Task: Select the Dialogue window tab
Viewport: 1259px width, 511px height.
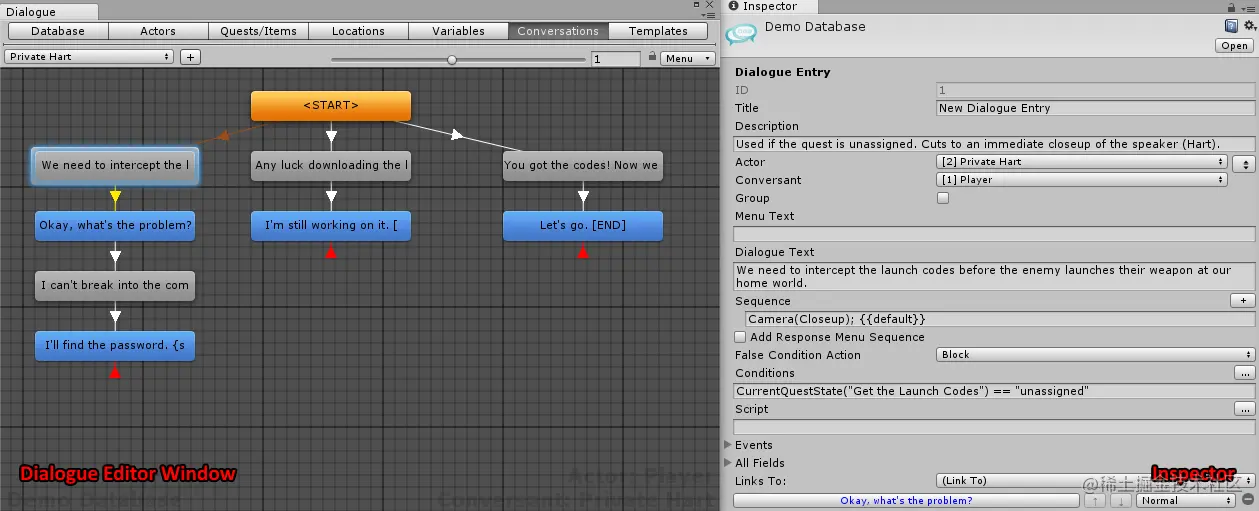Action: coord(49,12)
